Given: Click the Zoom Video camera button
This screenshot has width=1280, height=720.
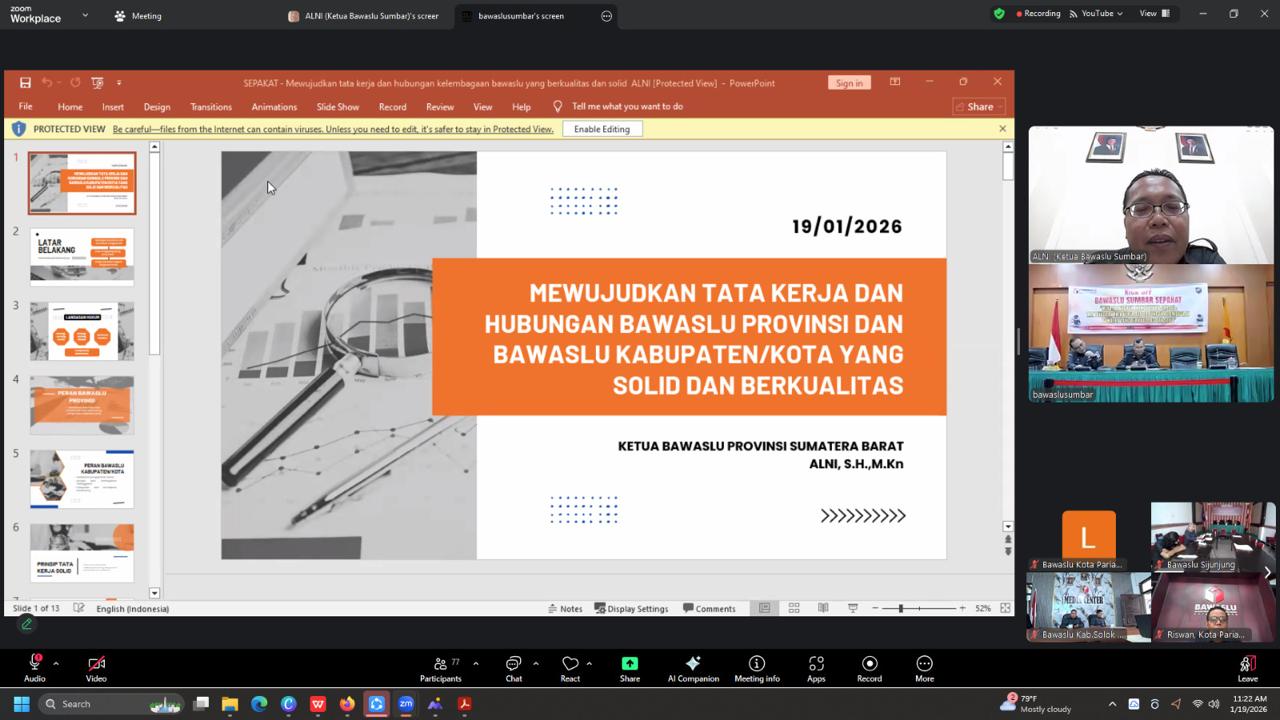Looking at the screenshot, I should pyautogui.click(x=96, y=668).
